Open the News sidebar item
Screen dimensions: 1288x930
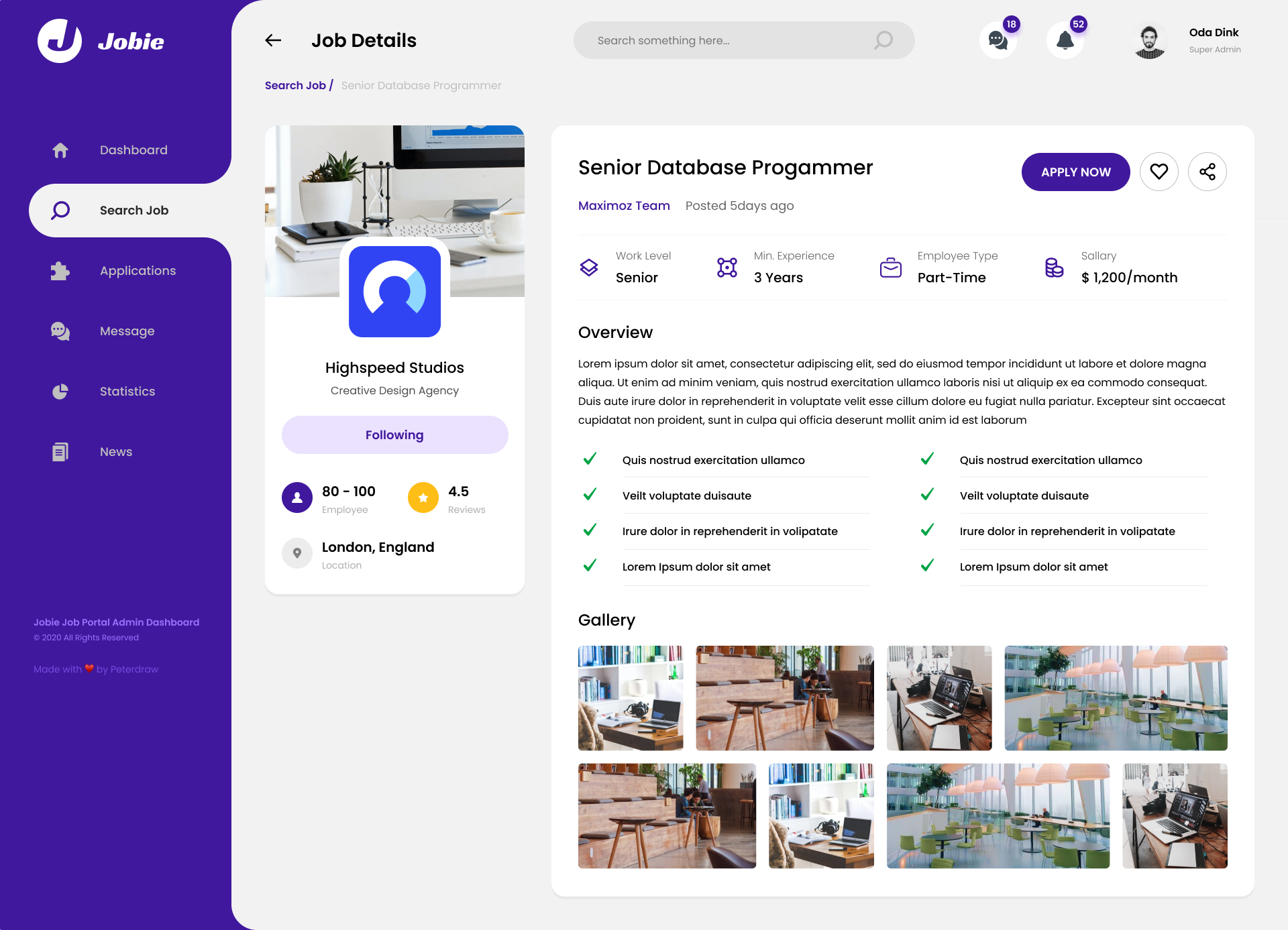(116, 452)
